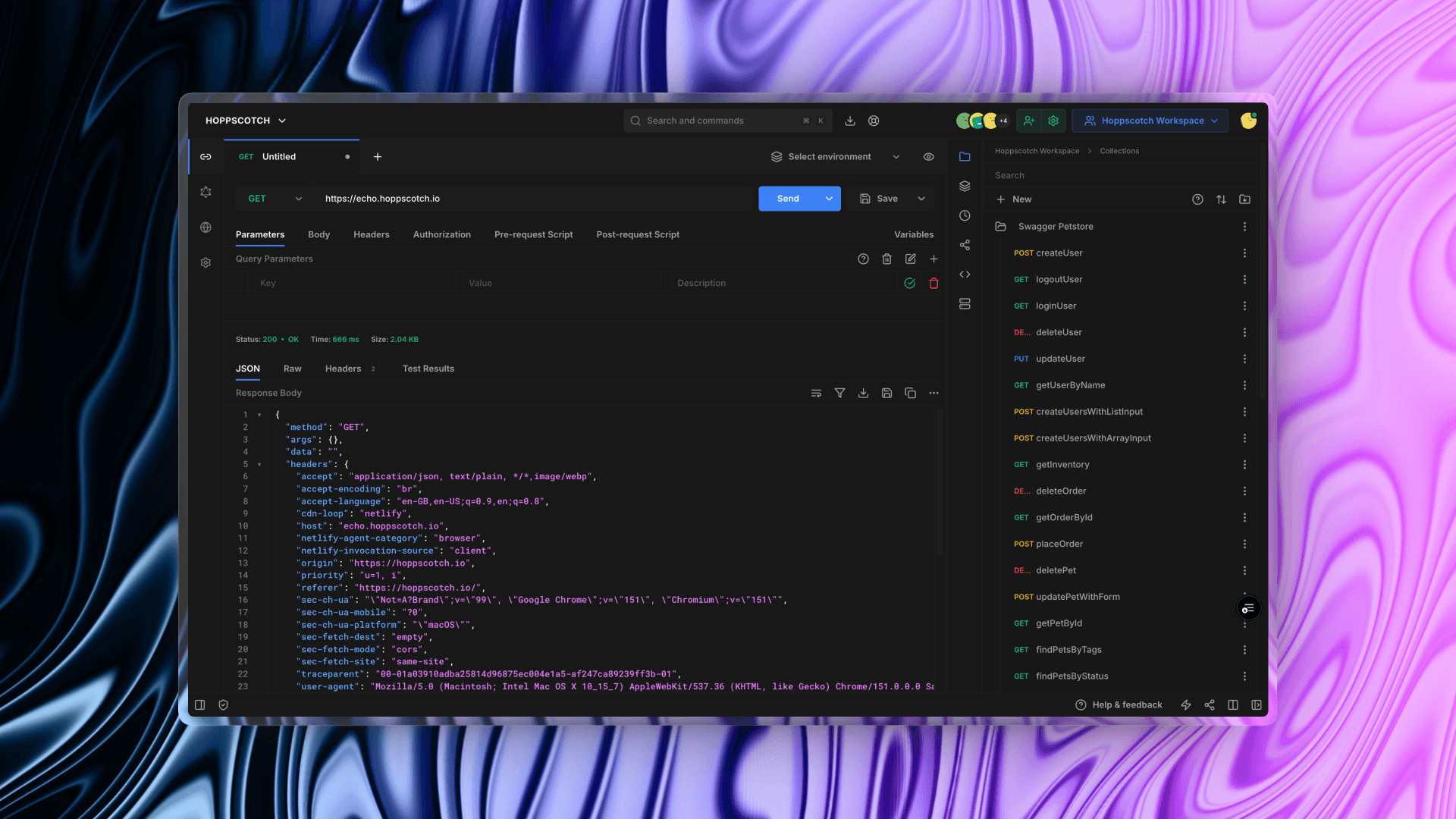The width and height of the screenshot is (1456, 819).
Task: Copy the response body to clipboard
Action: pyautogui.click(x=910, y=394)
